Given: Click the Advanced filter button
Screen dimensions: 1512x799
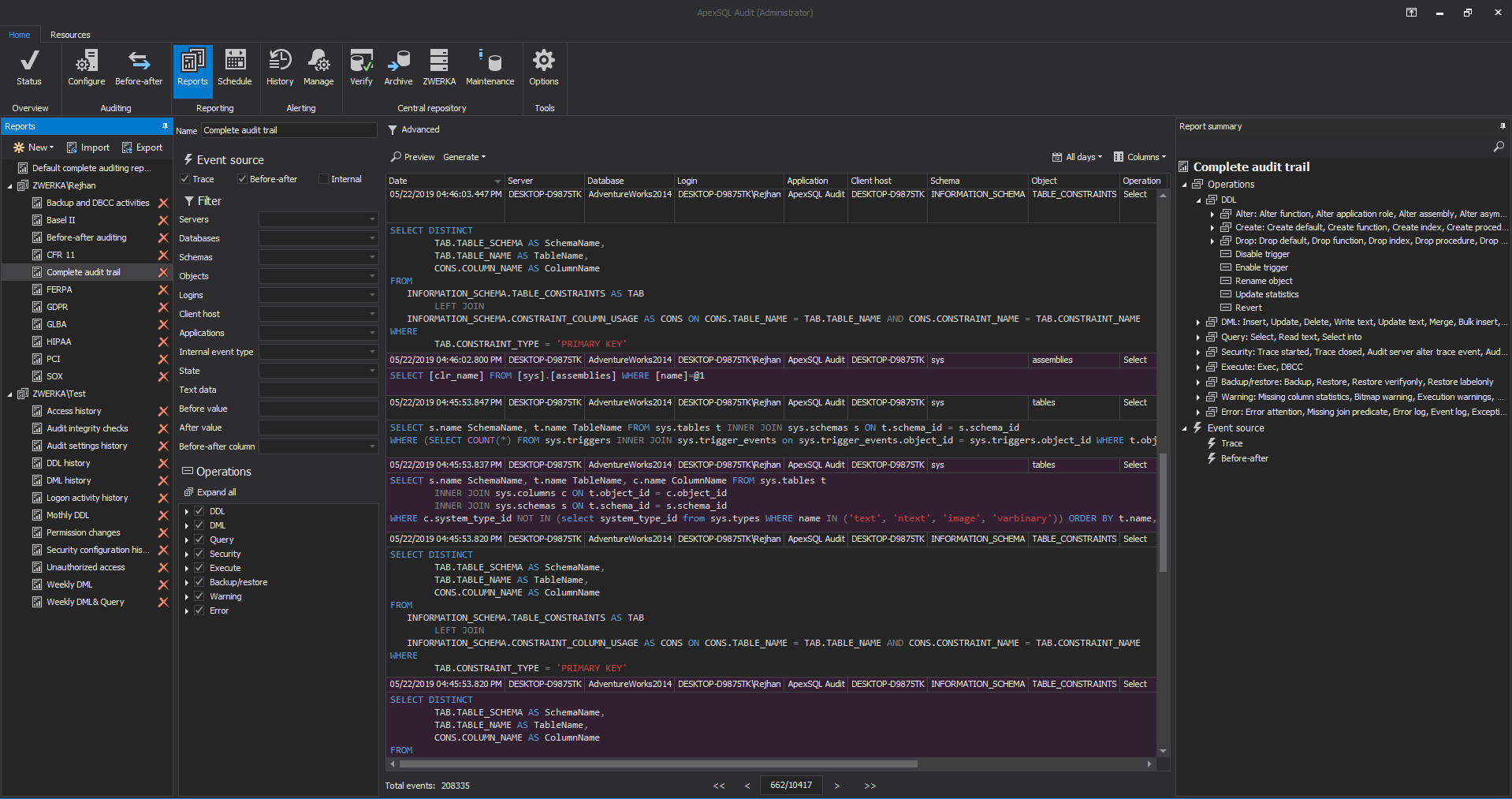Looking at the screenshot, I should point(414,129).
